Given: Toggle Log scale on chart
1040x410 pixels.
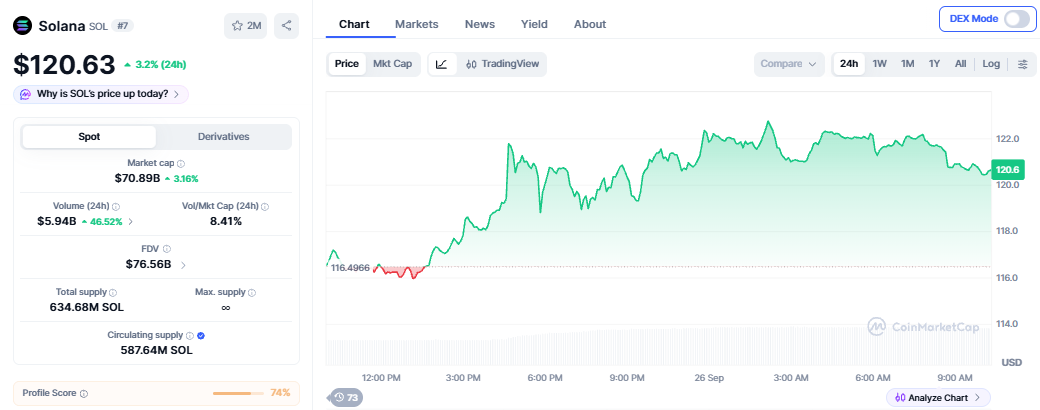Looking at the screenshot, I should [x=991, y=64].
